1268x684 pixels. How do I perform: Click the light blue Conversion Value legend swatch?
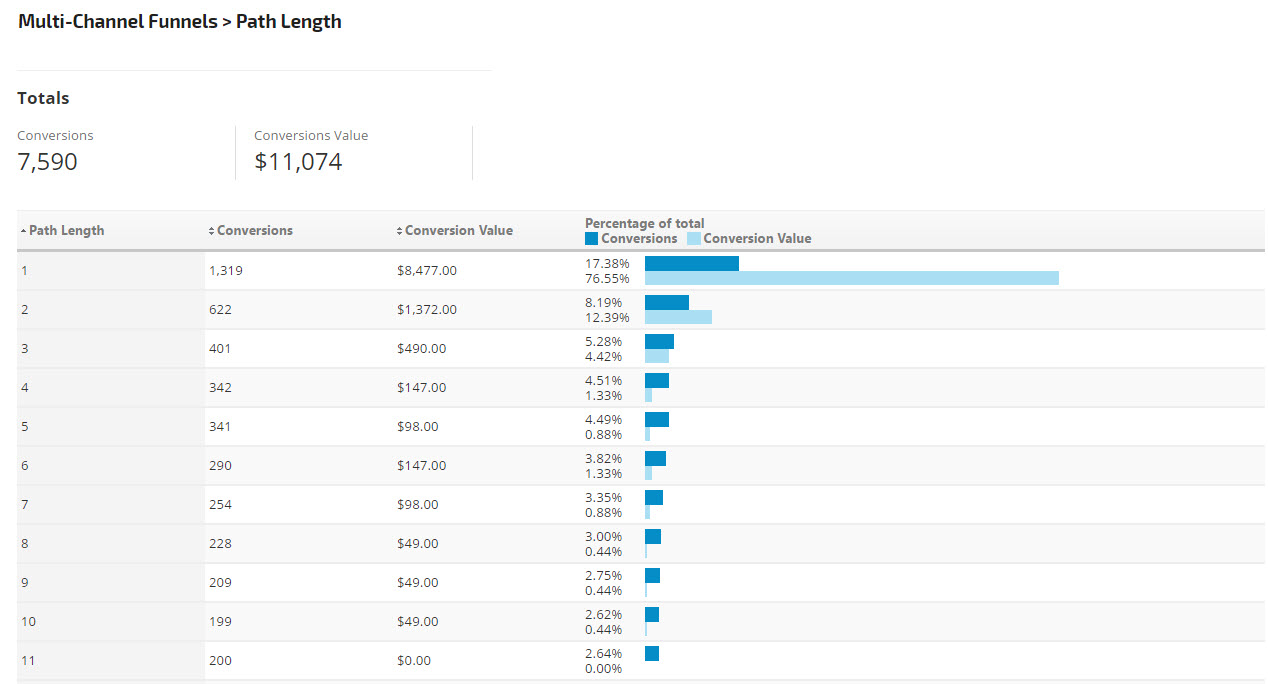(693, 239)
